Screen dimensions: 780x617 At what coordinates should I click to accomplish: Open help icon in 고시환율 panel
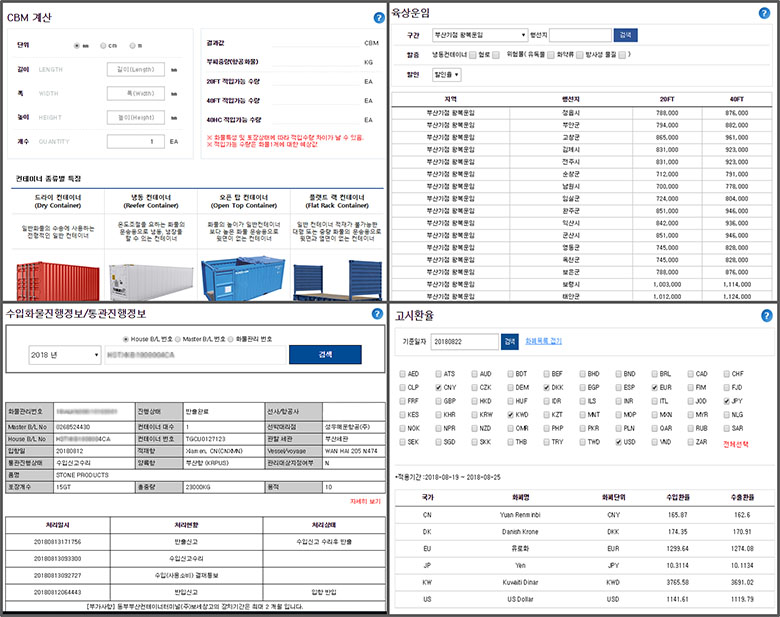[767, 315]
